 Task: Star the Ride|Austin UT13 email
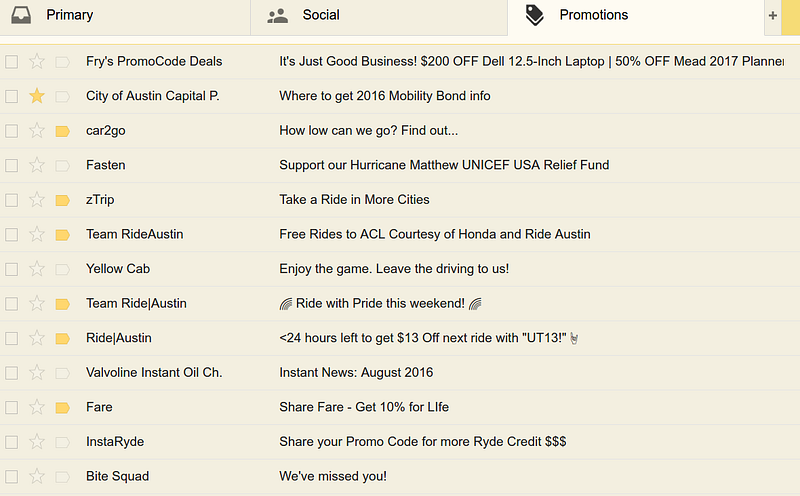point(37,338)
